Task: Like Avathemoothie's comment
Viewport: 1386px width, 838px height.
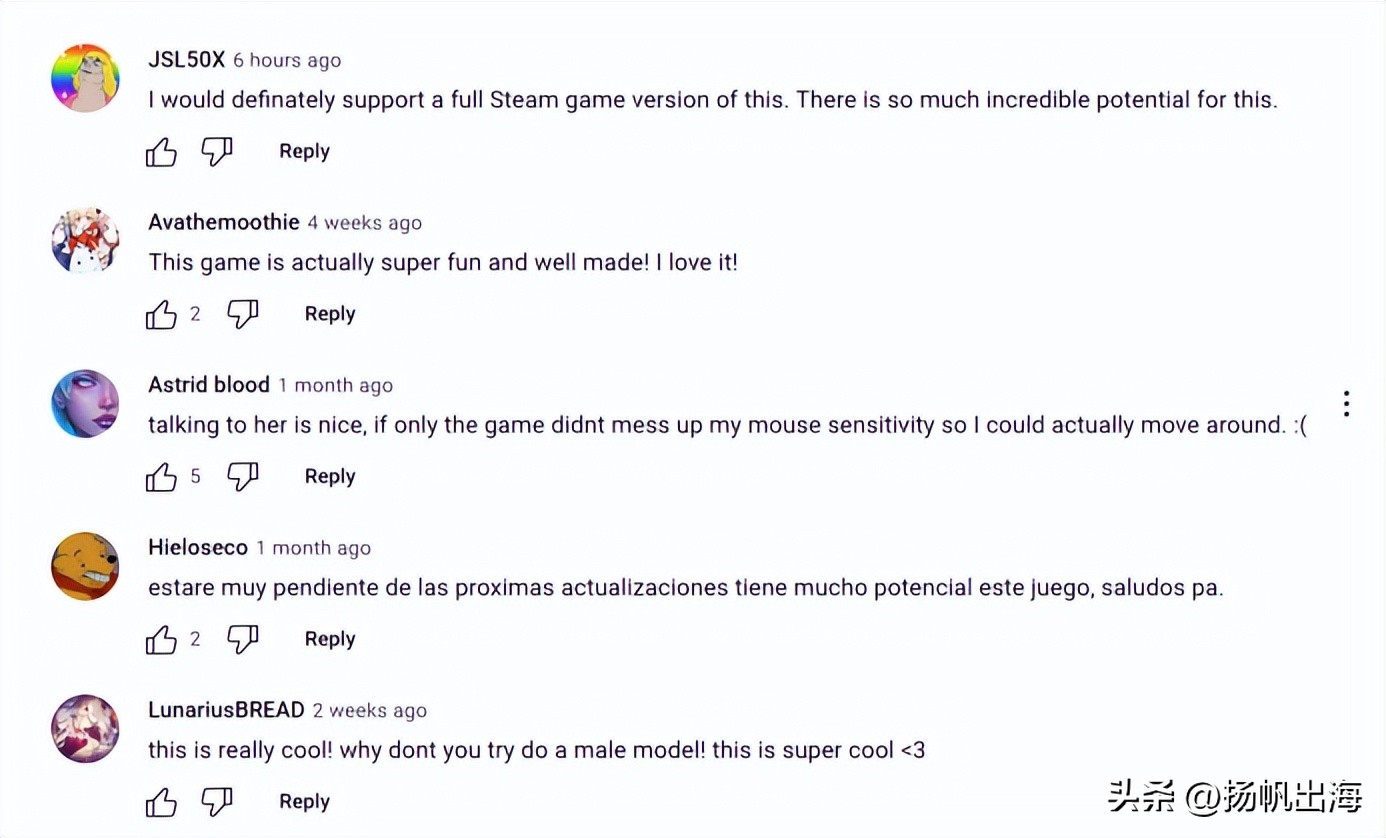Action: 161,315
